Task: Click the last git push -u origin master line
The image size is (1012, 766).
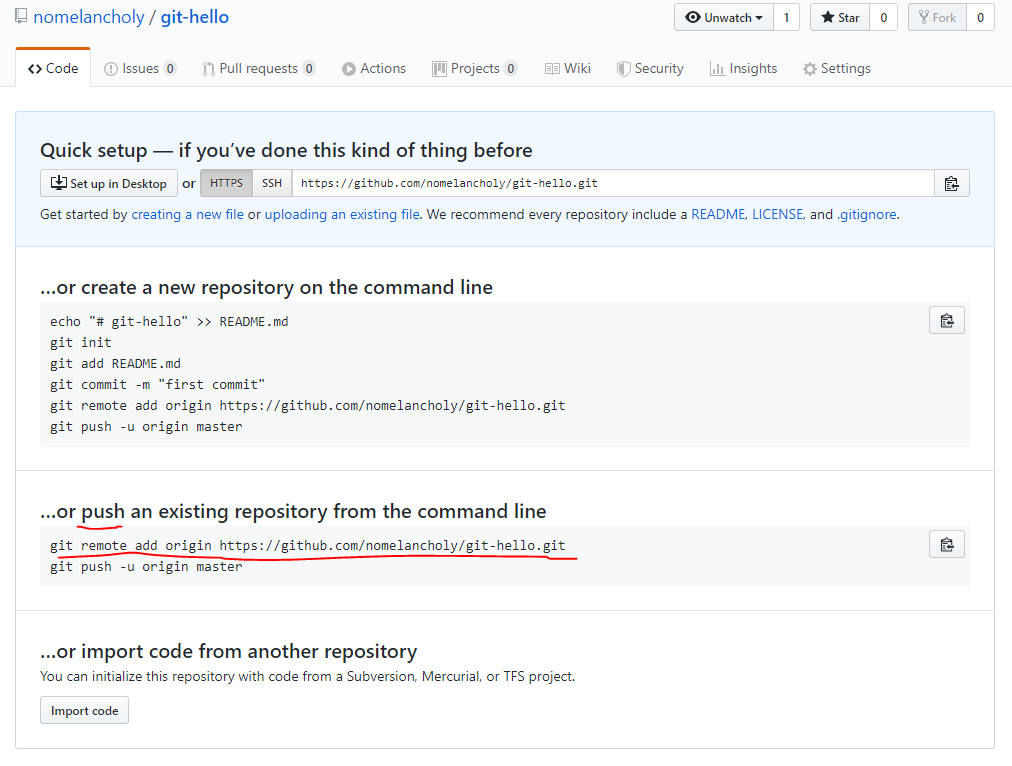Action: [147, 567]
